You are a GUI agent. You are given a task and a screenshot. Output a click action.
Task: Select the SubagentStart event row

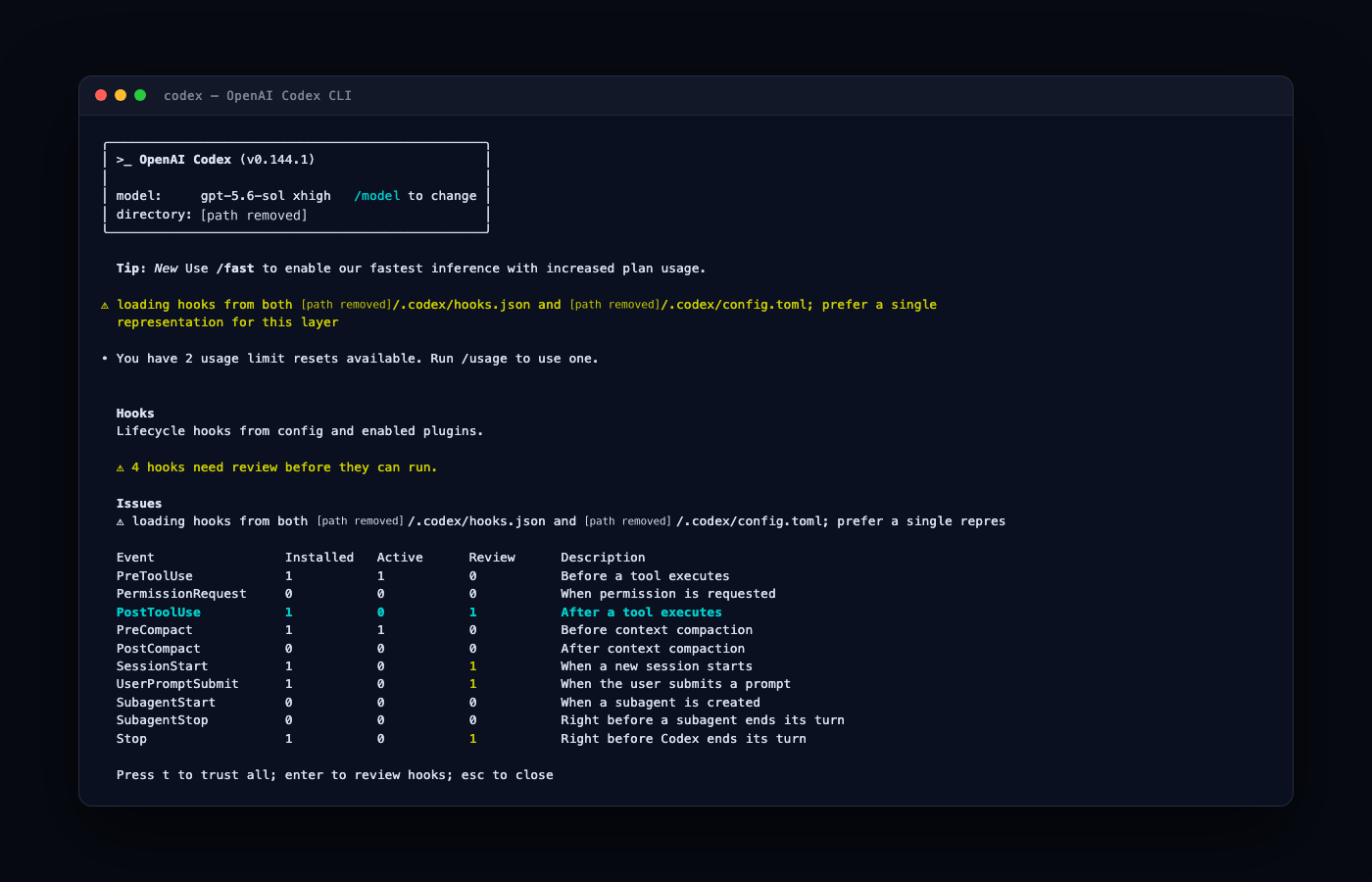click(x=438, y=703)
